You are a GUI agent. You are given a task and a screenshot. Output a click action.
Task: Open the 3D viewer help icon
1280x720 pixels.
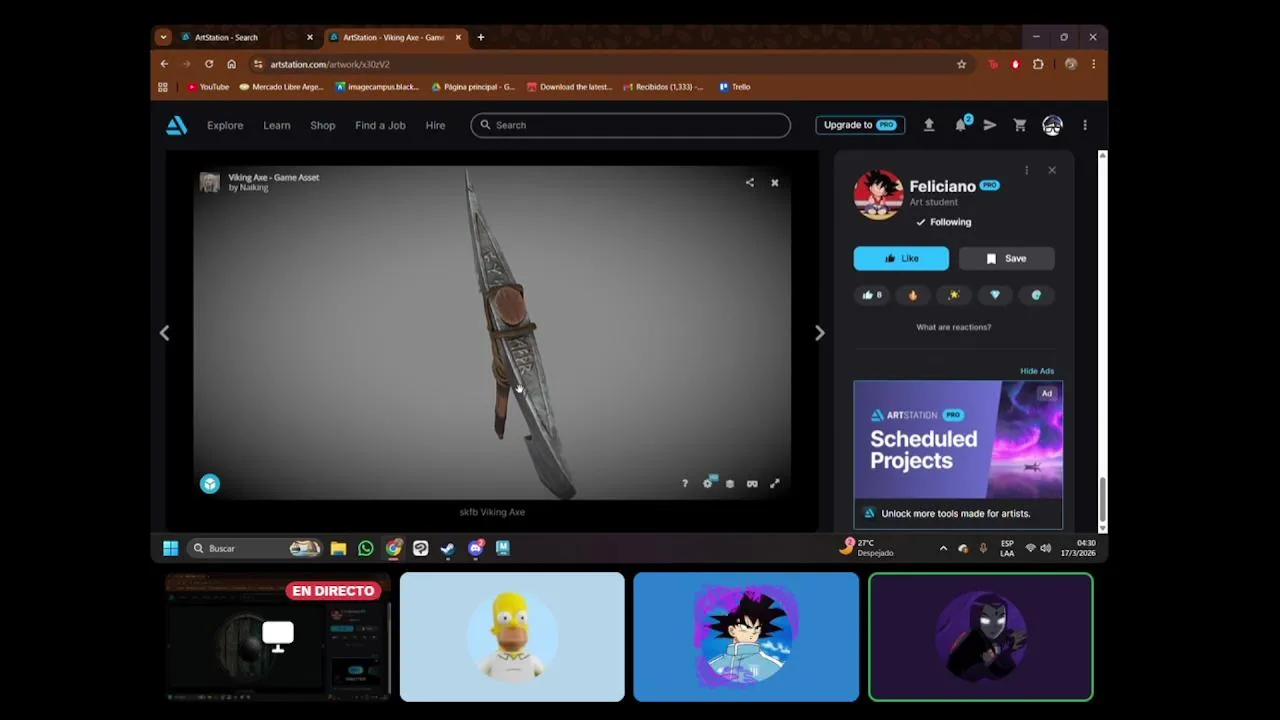click(685, 483)
